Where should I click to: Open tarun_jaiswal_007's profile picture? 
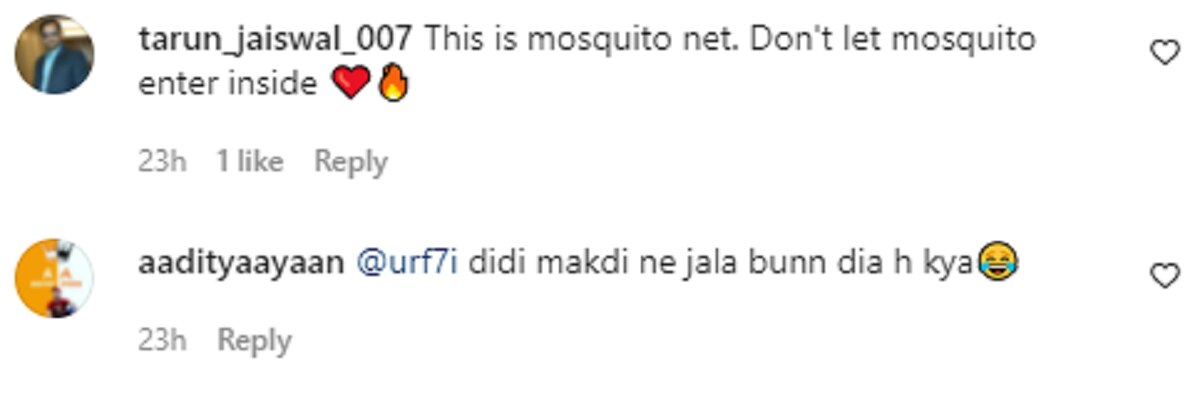pos(54,55)
